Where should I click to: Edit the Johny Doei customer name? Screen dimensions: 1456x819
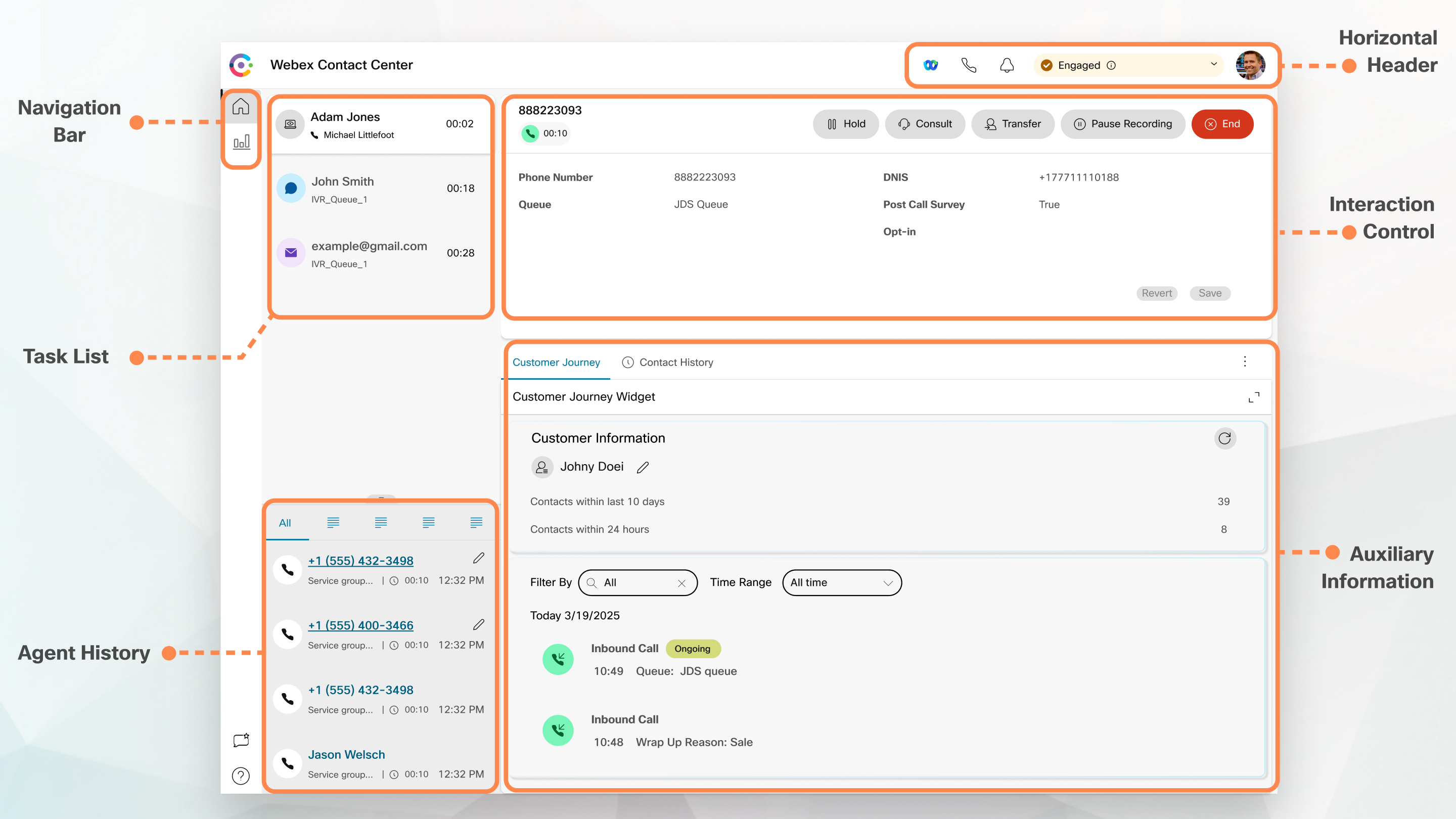point(643,467)
